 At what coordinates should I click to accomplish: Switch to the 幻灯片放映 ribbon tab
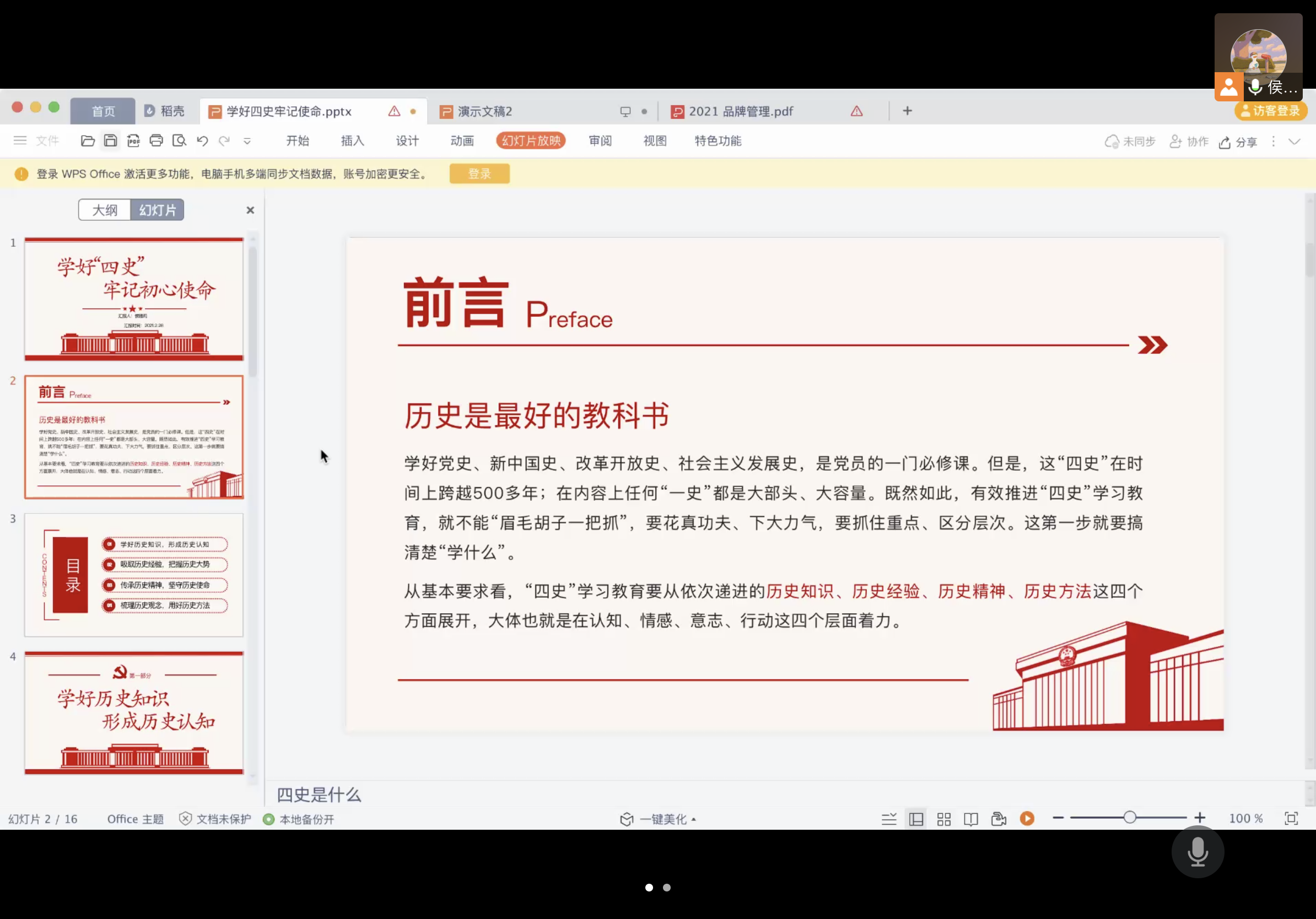click(530, 140)
